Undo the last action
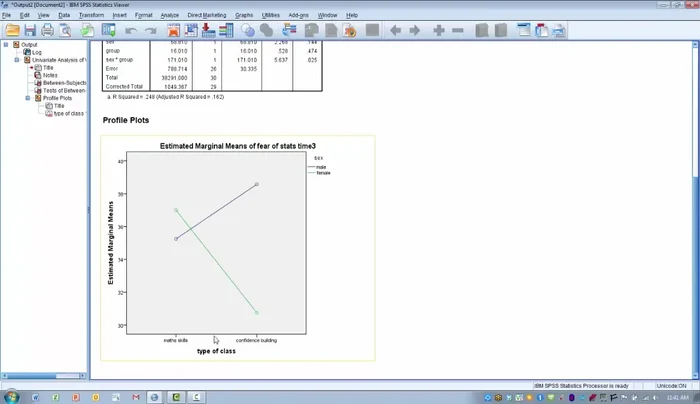The image size is (700, 404). tap(131, 30)
